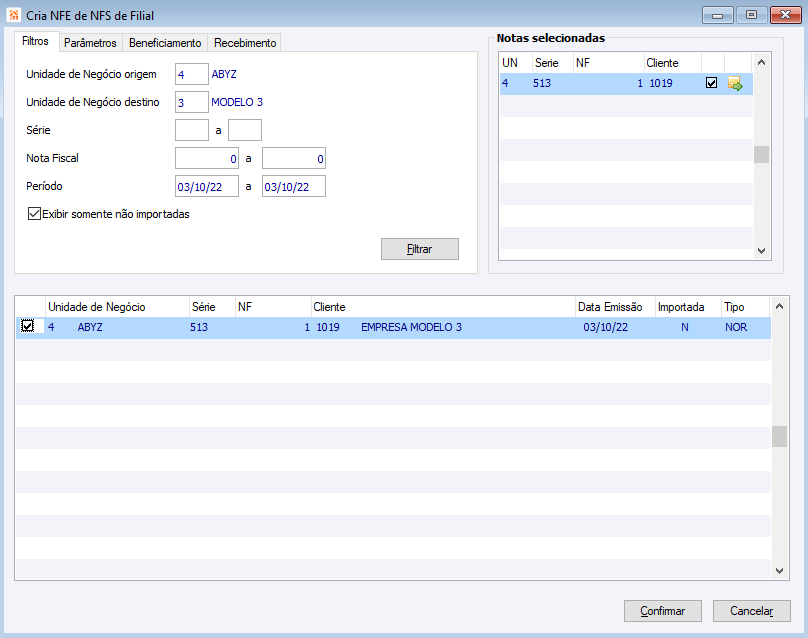Screen dimensions: 808x638
Task: Click the Período start date field
Action: pyautogui.click(x=207, y=186)
